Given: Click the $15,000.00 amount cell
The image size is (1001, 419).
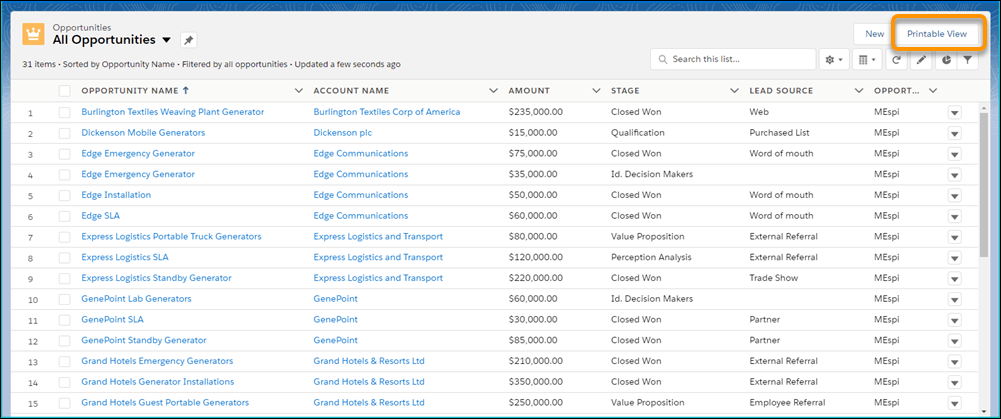Looking at the screenshot, I should pos(533,133).
